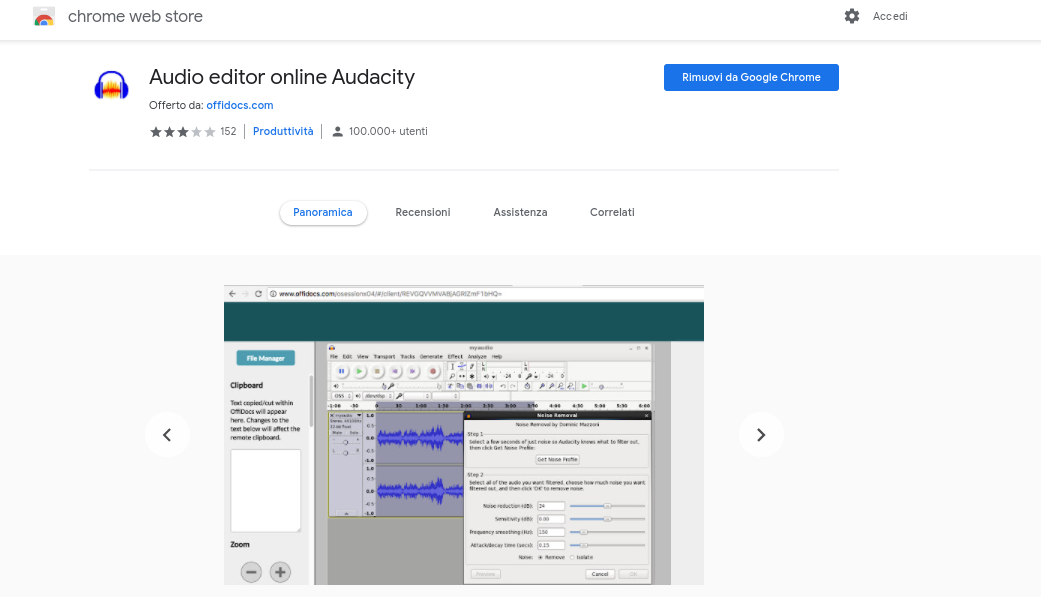
Task: Click the '100.000+ utenti' user count text
Action: [388, 131]
